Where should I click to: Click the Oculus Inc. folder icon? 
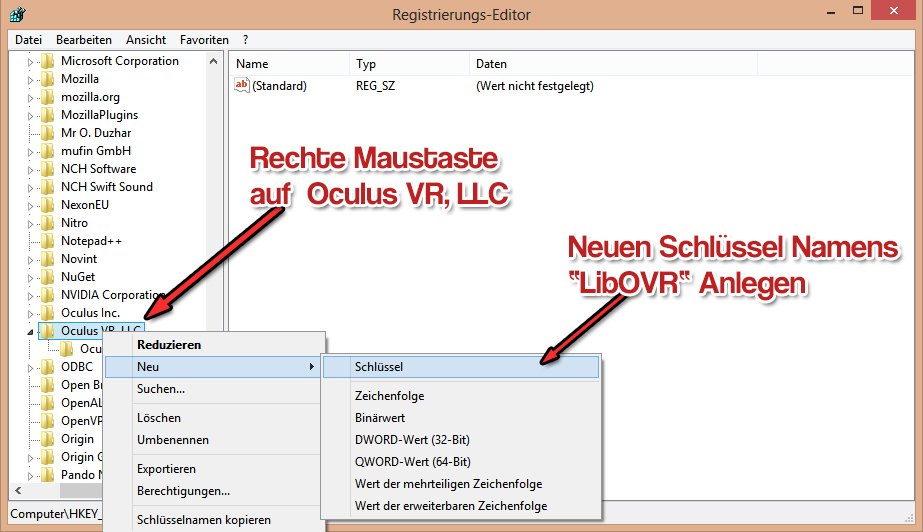(x=48, y=313)
